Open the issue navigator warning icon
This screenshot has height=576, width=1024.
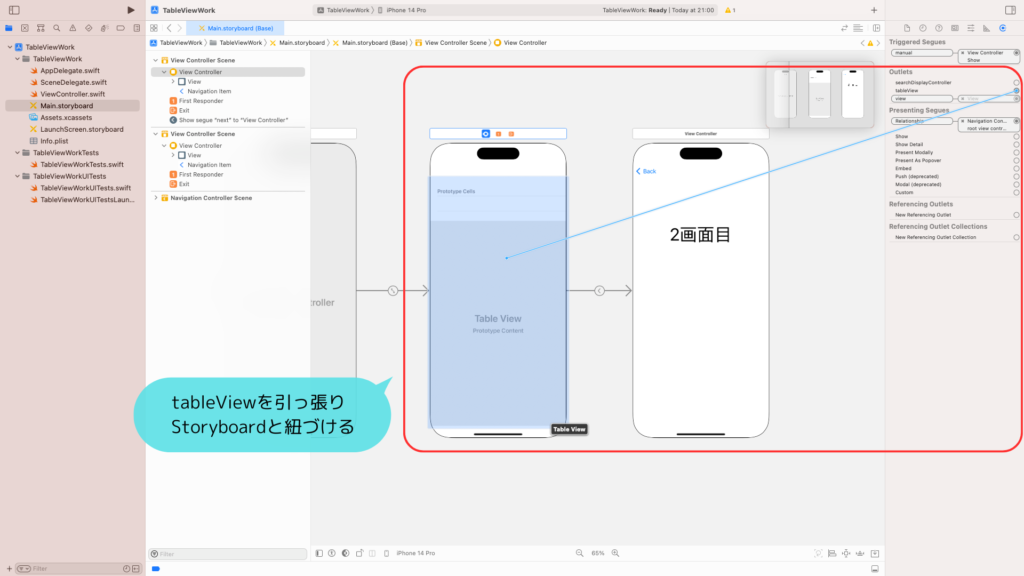72,28
